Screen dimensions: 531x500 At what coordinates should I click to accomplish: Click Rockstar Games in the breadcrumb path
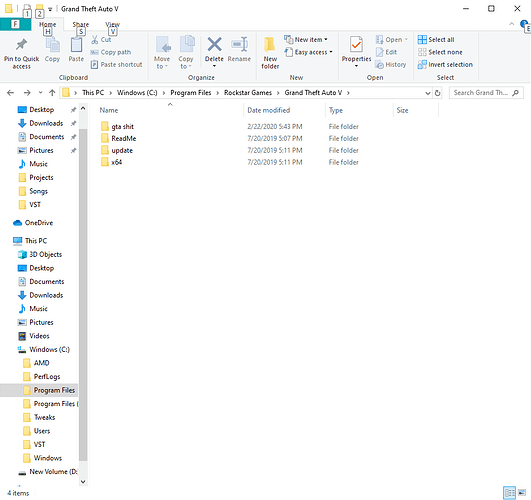coord(248,93)
